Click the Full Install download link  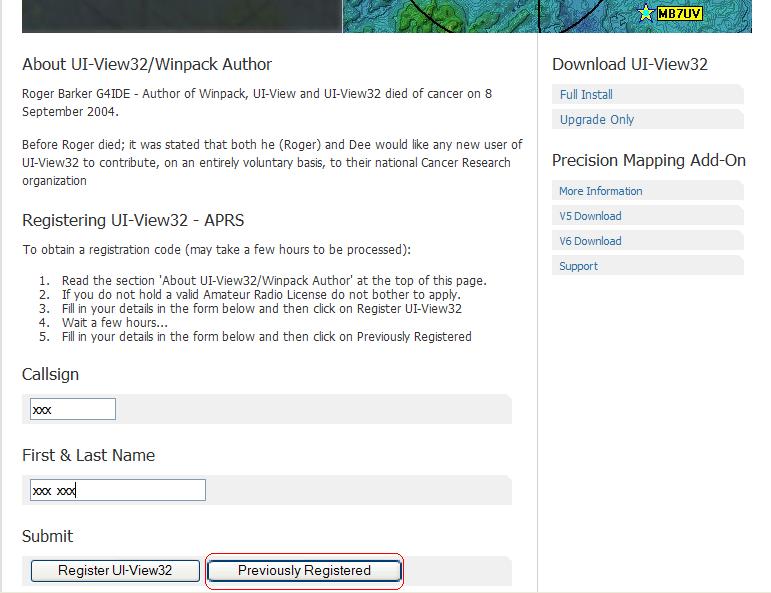[586, 94]
